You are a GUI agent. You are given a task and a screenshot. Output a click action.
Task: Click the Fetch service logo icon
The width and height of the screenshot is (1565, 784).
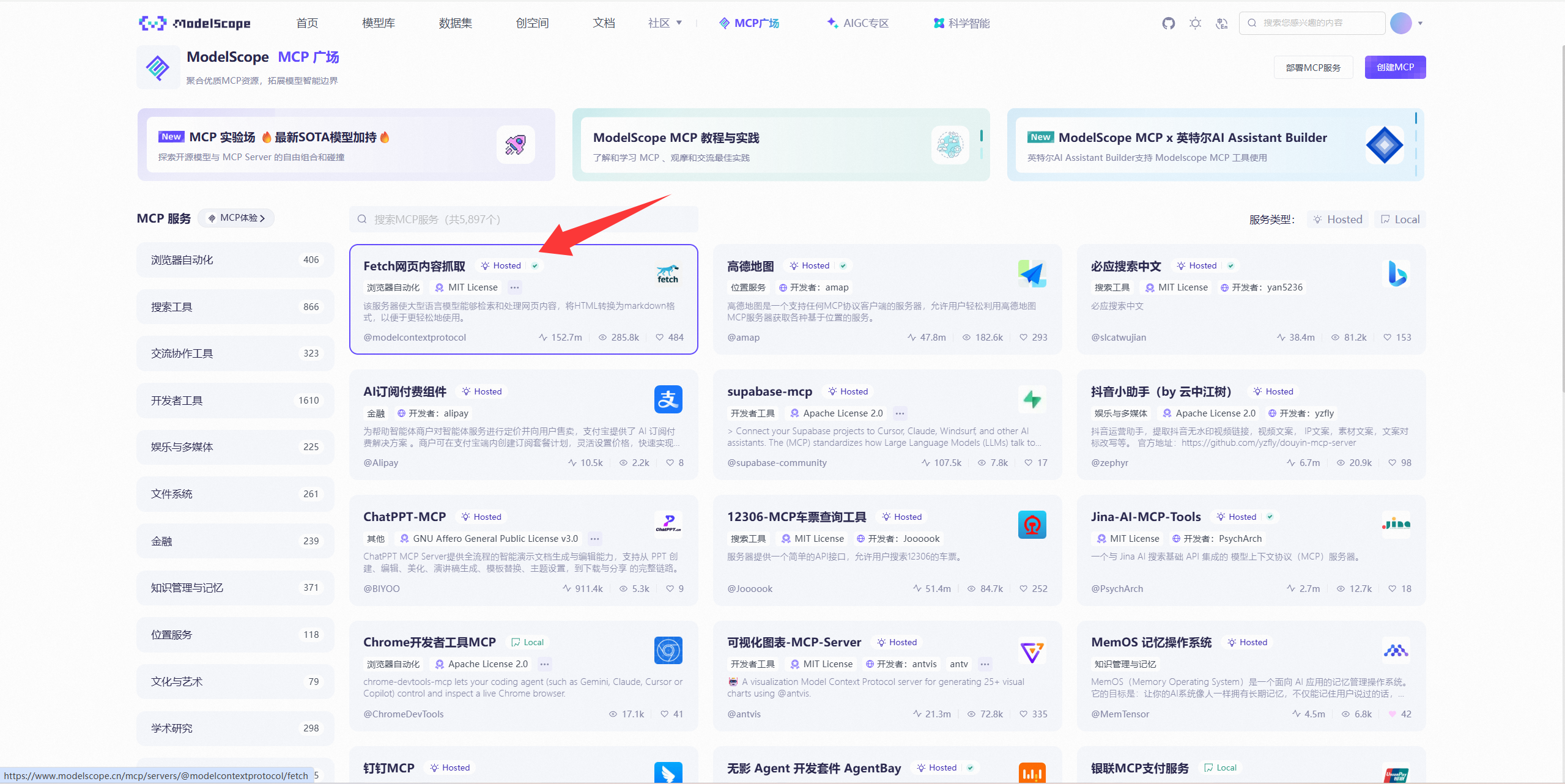tap(668, 273)
